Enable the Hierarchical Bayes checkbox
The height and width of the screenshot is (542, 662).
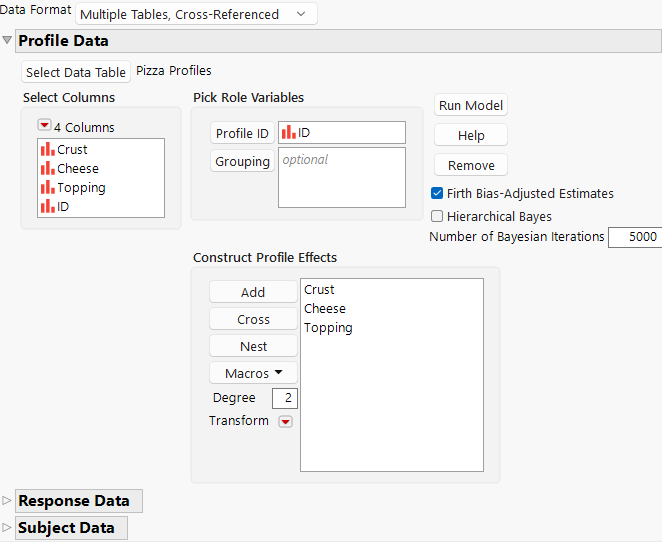437,216
